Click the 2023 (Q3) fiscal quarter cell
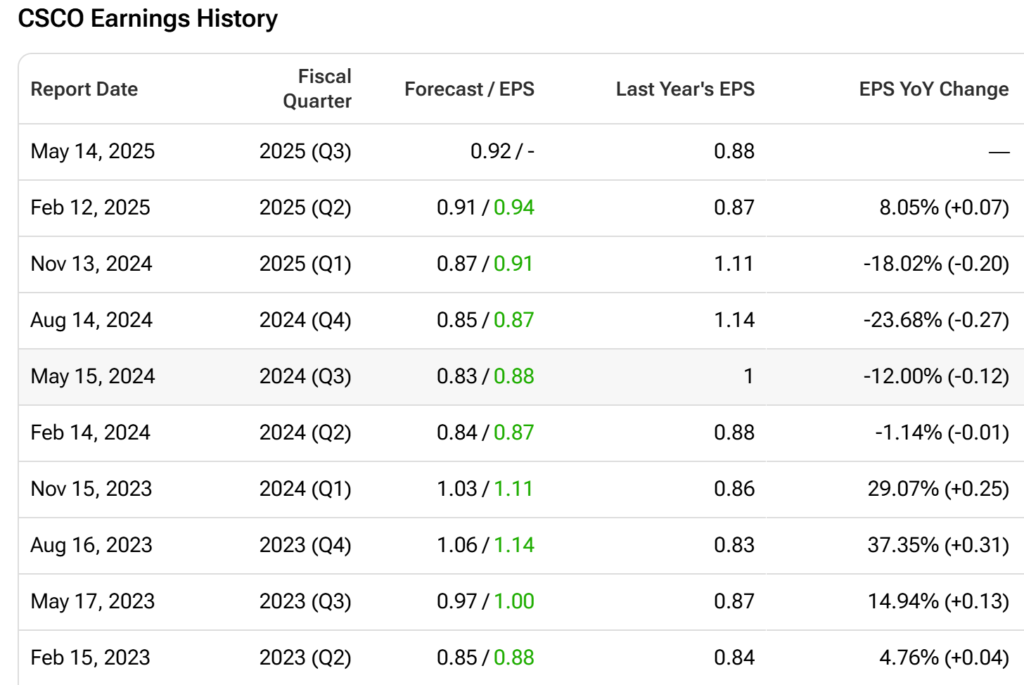 [305, 601]
